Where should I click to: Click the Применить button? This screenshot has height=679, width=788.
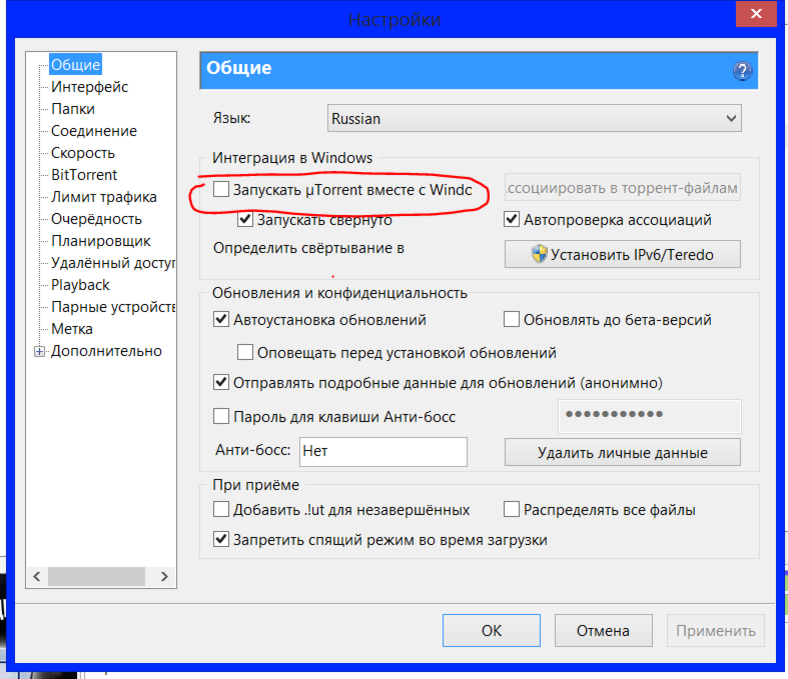click(716, 630)
